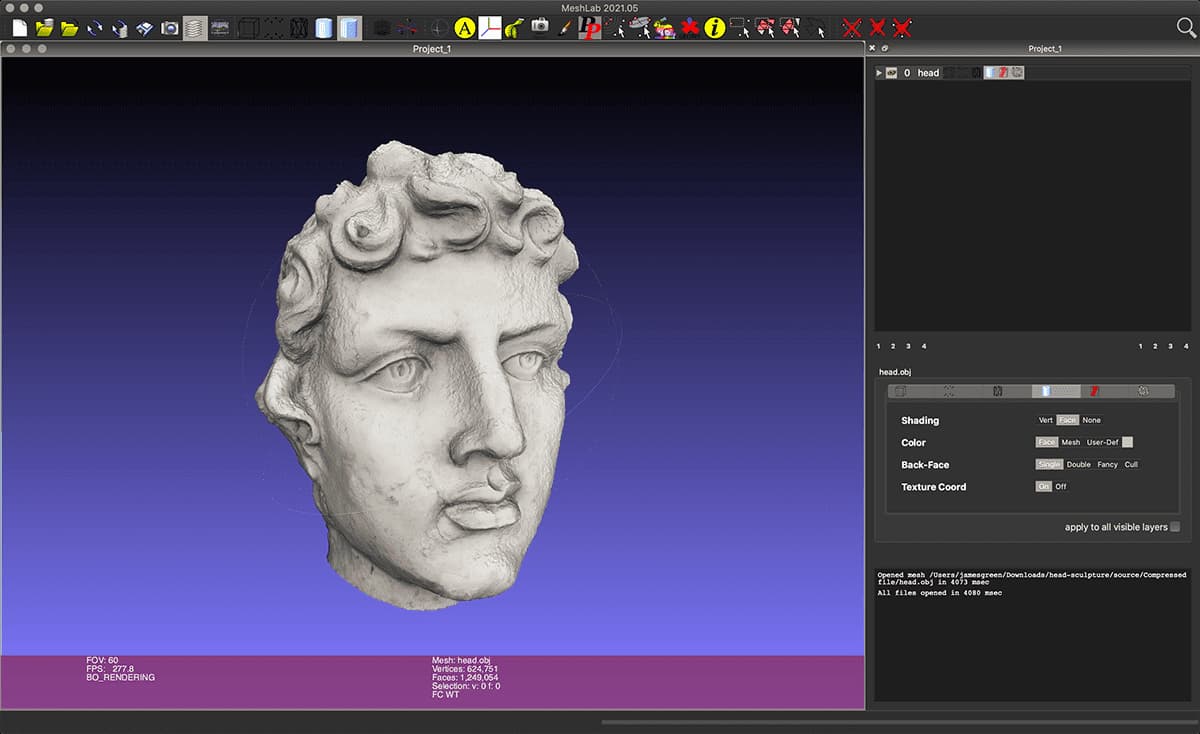Viewport: 1200px width, 734px height.
Task: Toggle visibility of the head layer eye icon
Action: tap(891, 72)
